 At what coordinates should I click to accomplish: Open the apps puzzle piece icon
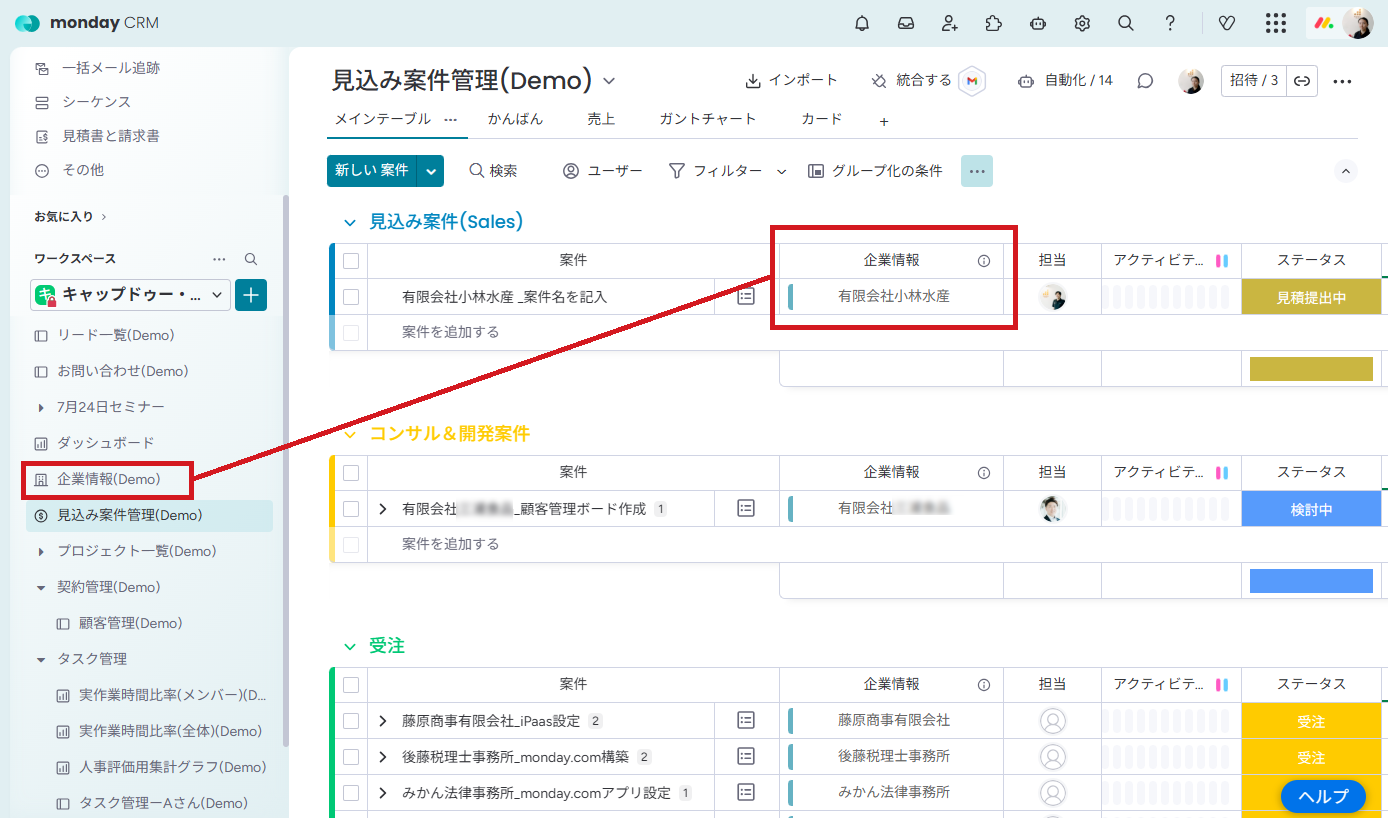994,23
